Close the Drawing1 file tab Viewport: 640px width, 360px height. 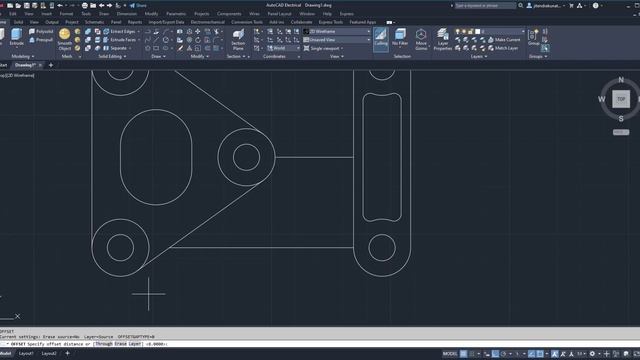coord(40,65)
